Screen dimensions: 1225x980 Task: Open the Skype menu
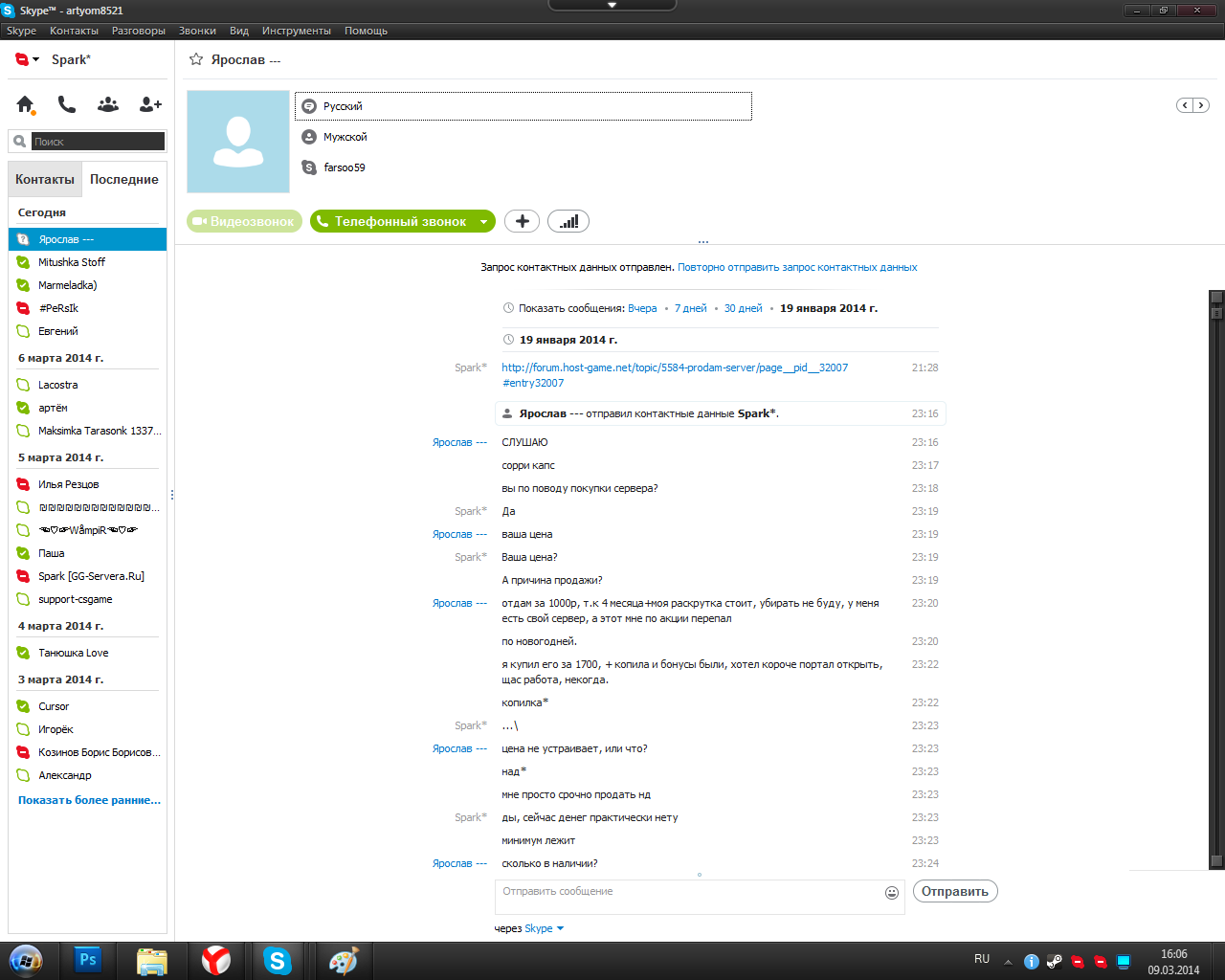click(x=21, y=31)
